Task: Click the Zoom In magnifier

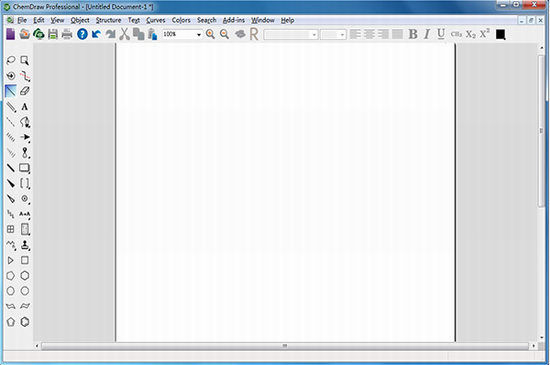Action: pyautogui.click(x=210, y=34)
